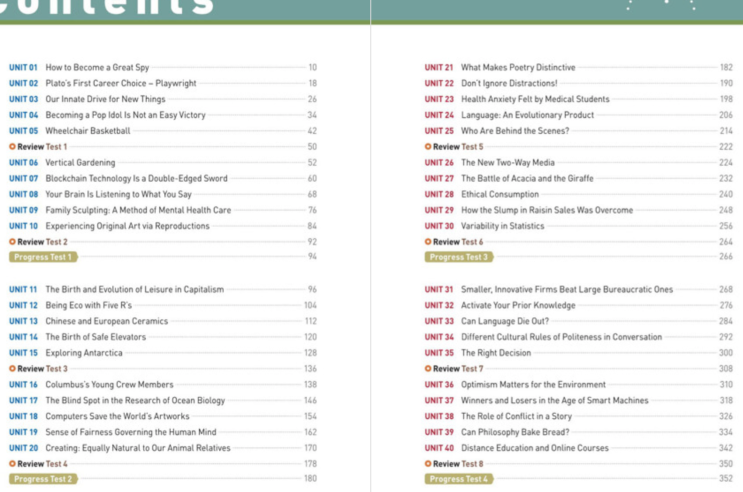Open the Progress Test 4 badge
The height and width of the screenshot is (492, 743).
point(458,479)
